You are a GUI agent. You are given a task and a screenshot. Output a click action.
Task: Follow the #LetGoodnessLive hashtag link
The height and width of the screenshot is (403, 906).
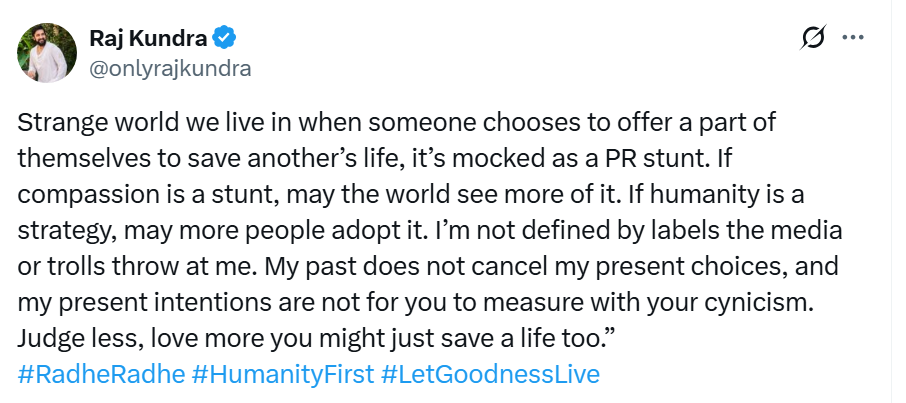[x=491, y=375]
